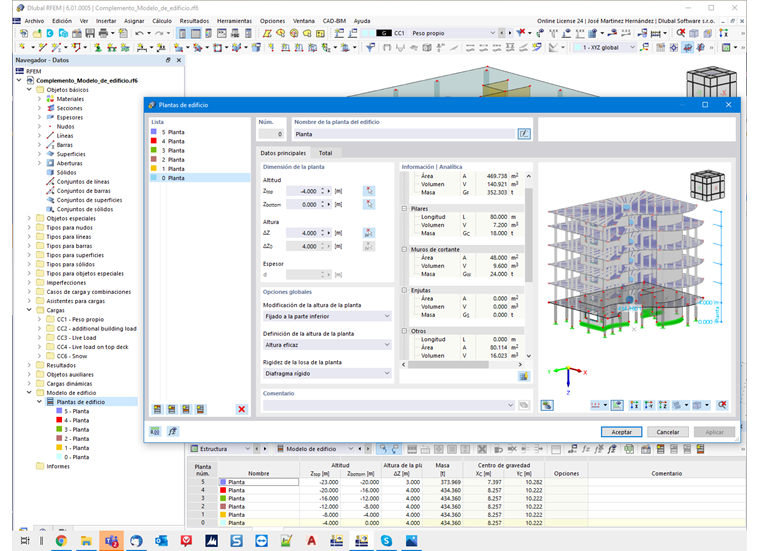Image resolution: width=760 pixels, height=551 pixels.
Task: Switch to the Total tab
Action: point(325,153)
